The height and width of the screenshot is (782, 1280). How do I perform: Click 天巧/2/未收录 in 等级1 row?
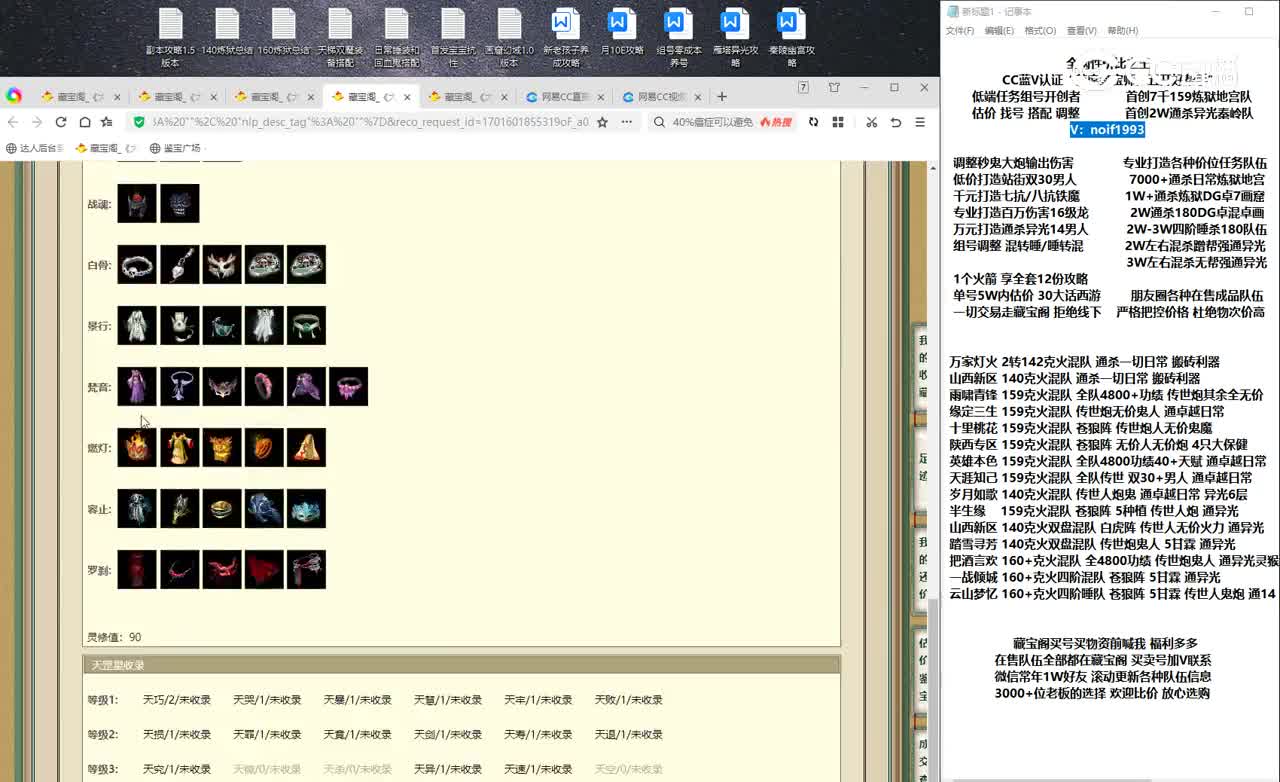click(x=177, y=700)
